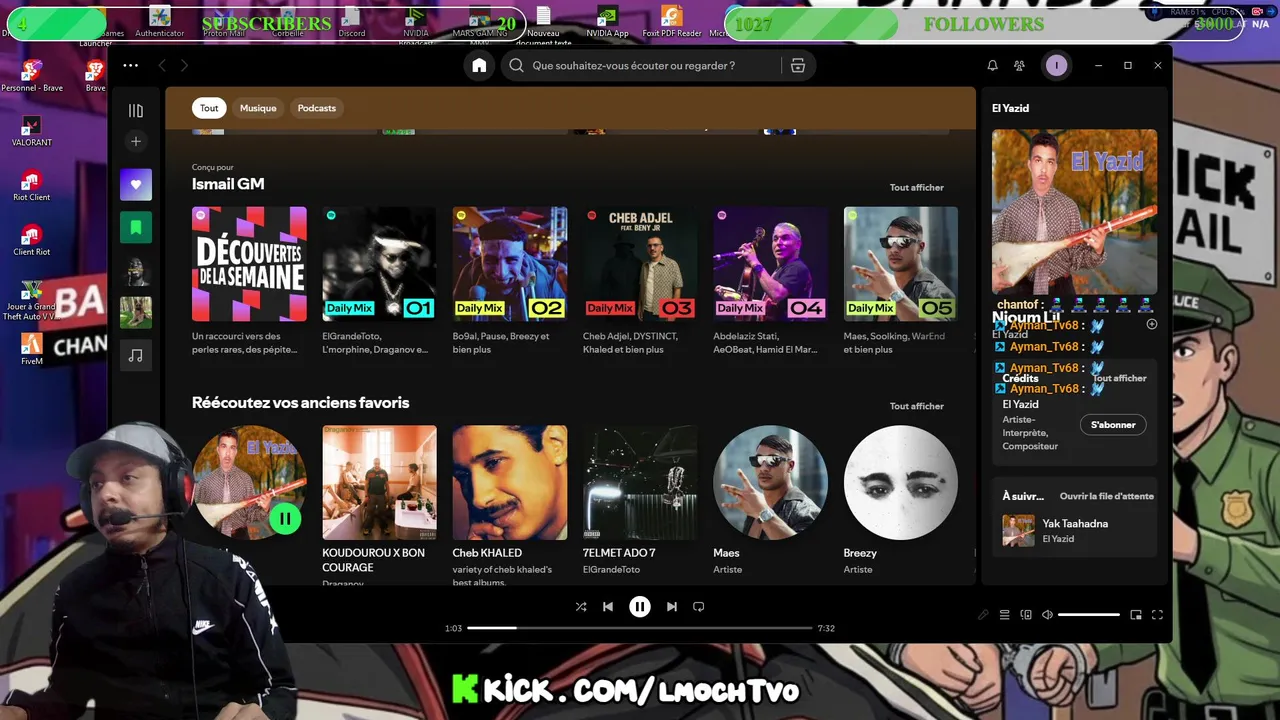Select the Podcasts filter chip
Screen dimensions: 1280x720
317,108
